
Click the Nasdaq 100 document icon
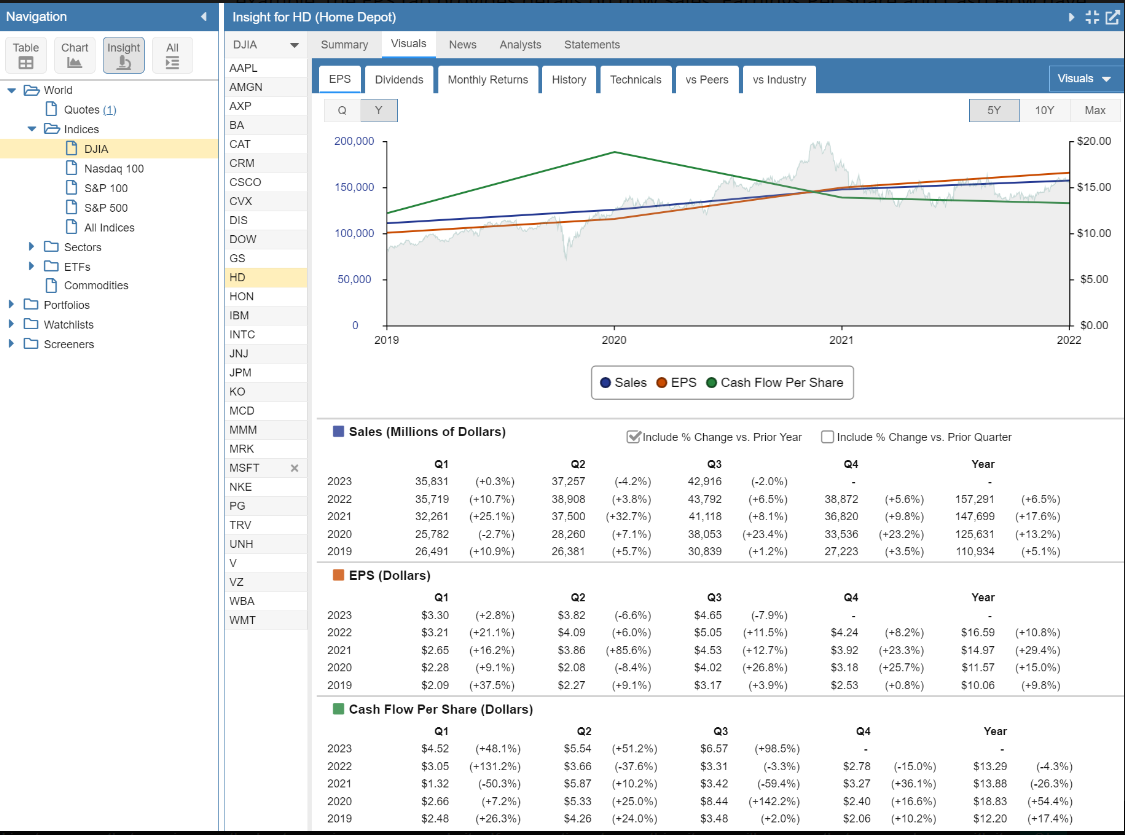(71, 168)
